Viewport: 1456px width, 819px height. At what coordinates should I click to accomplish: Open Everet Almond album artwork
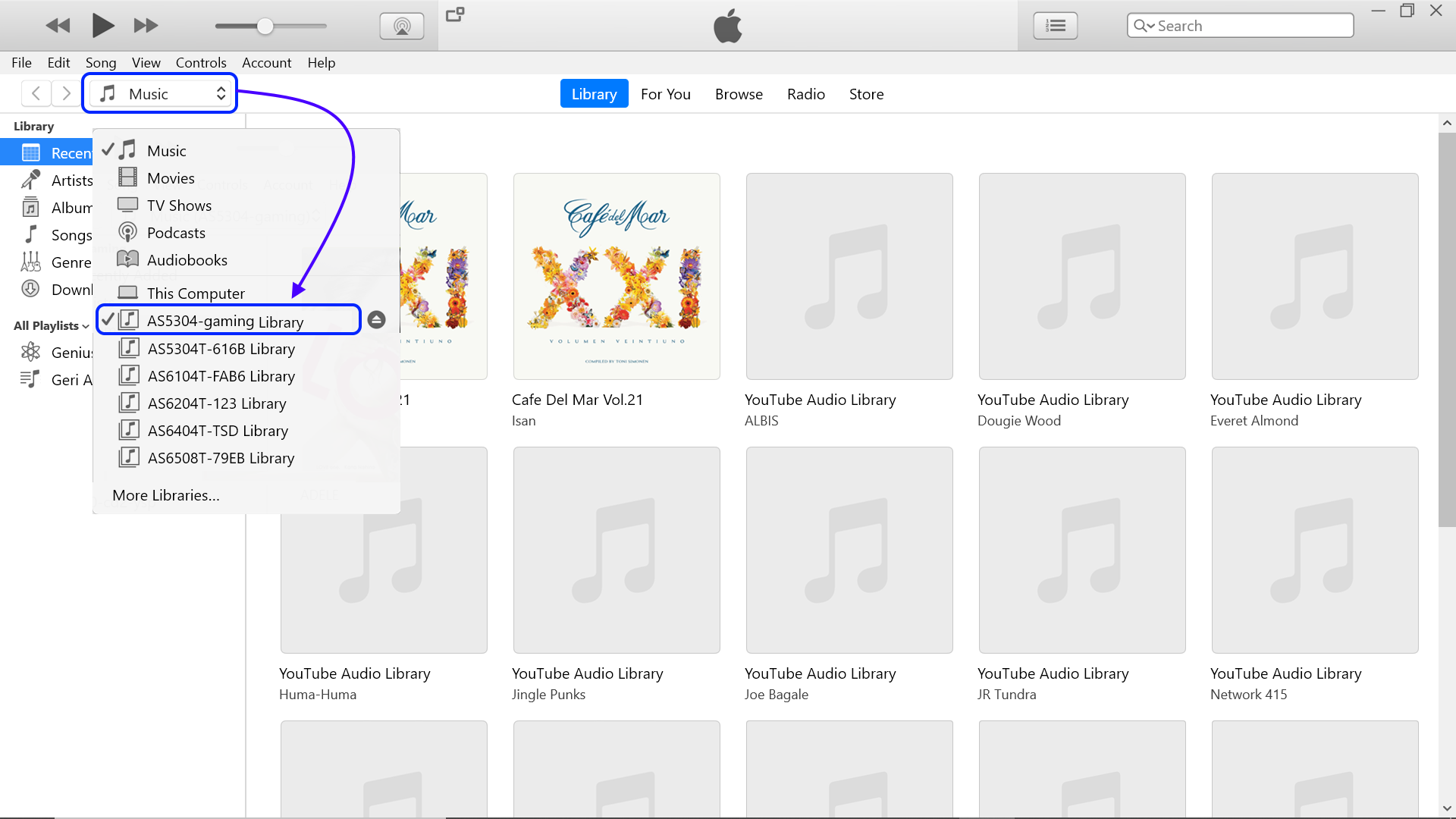(x=1315, y=276)
